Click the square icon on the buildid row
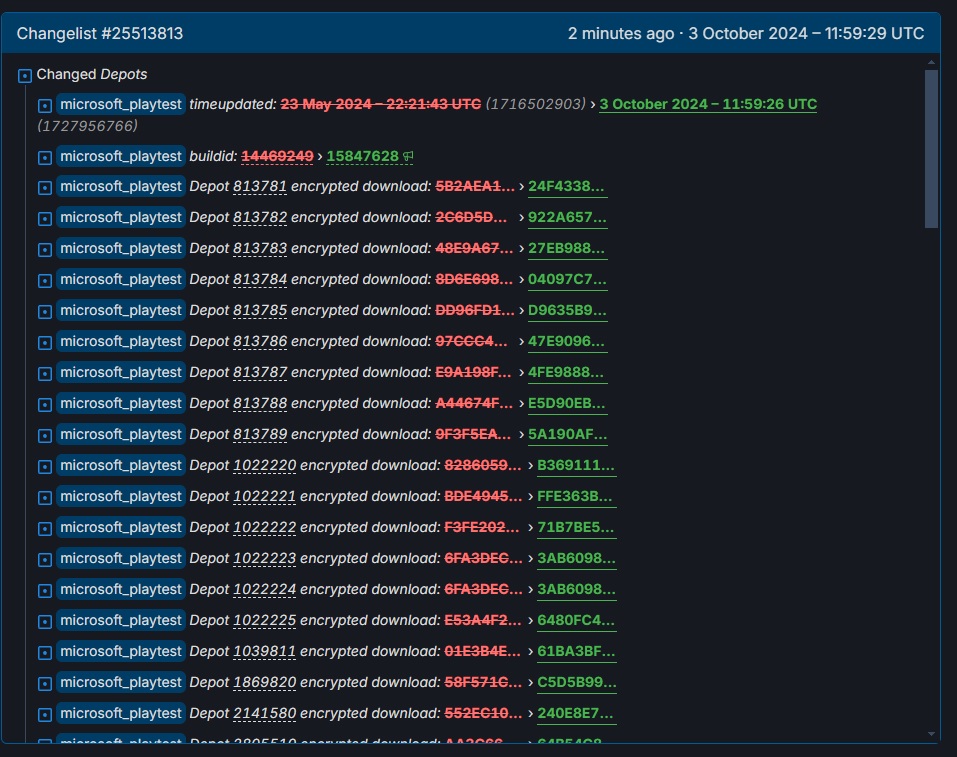 click(x=44, y=157)
